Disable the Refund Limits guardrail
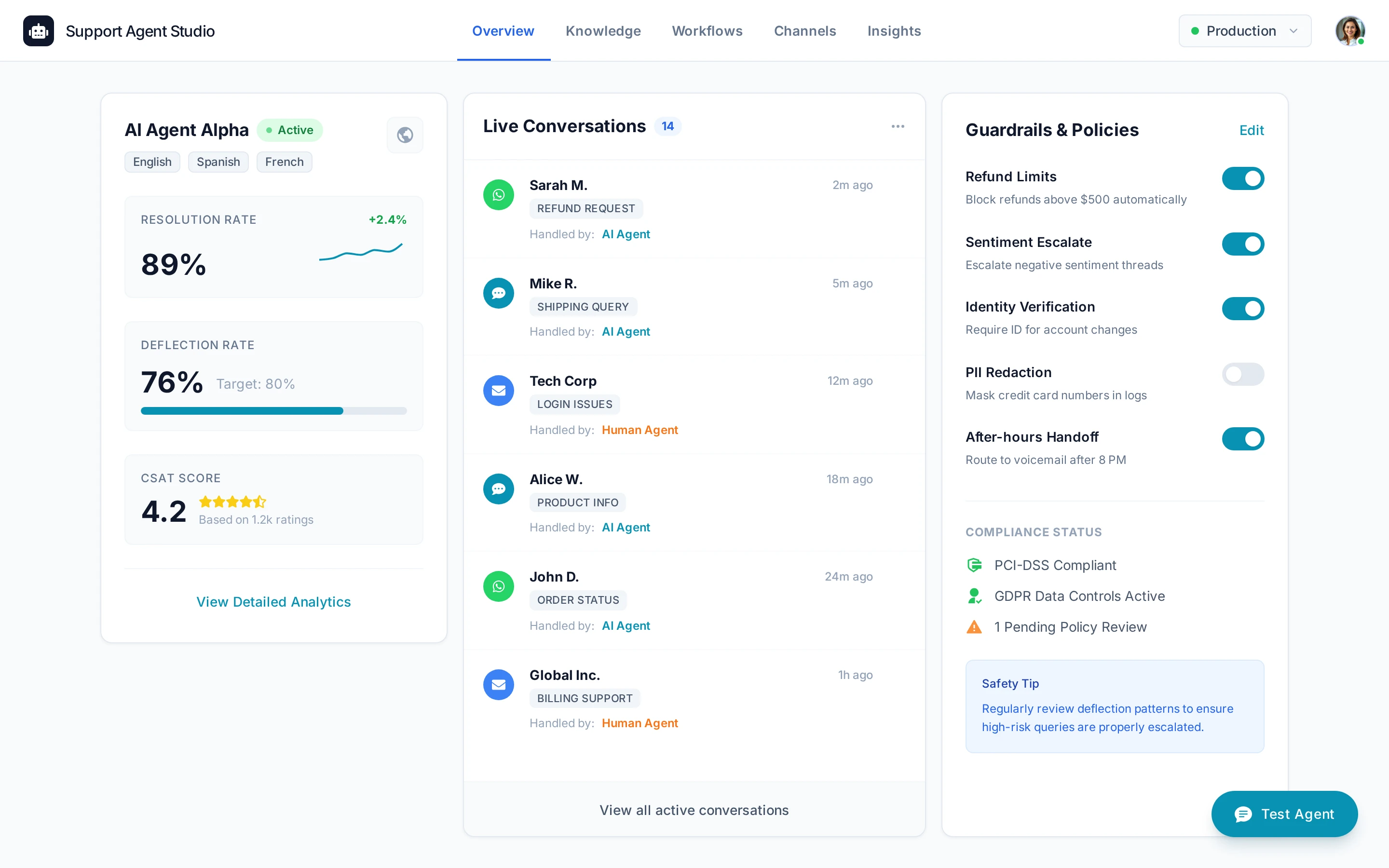 click(x=1243, y=178)
